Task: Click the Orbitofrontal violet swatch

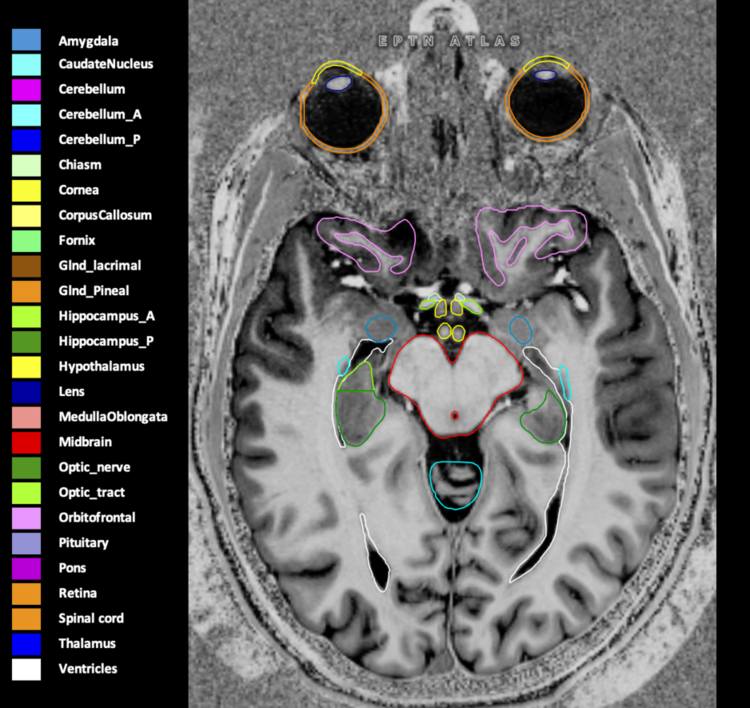Action: (26, 518)
